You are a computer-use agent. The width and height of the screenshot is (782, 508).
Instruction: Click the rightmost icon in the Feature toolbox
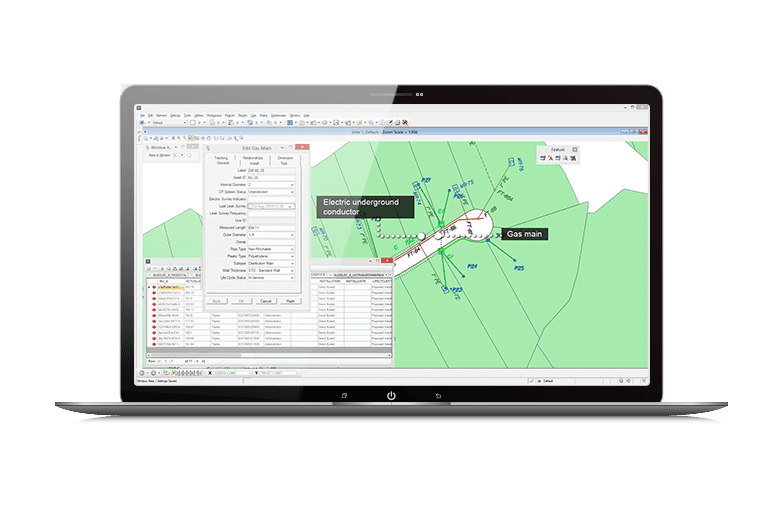coord(574,158)
